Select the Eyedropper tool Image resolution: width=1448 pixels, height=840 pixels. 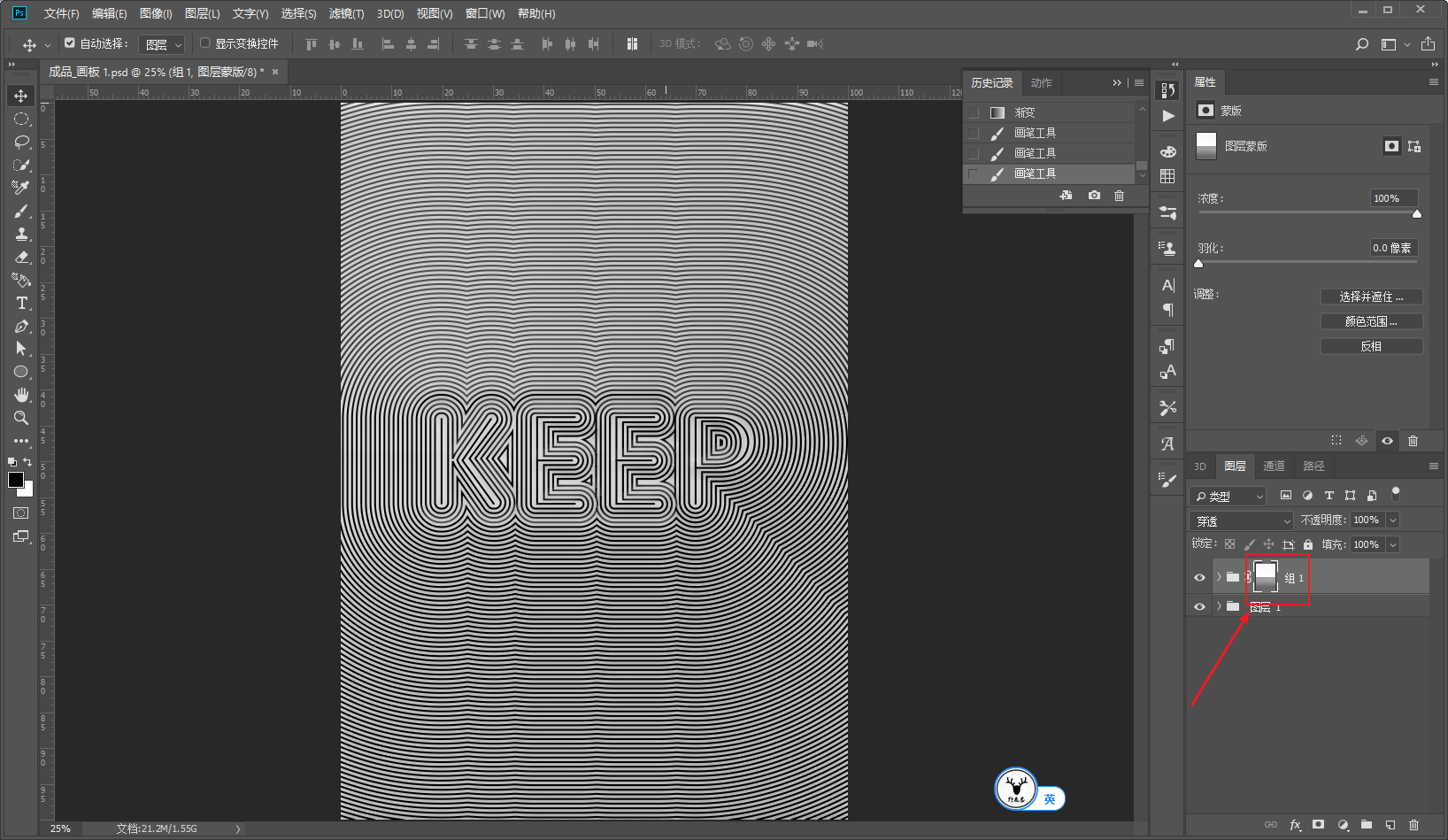click(21, 188)
